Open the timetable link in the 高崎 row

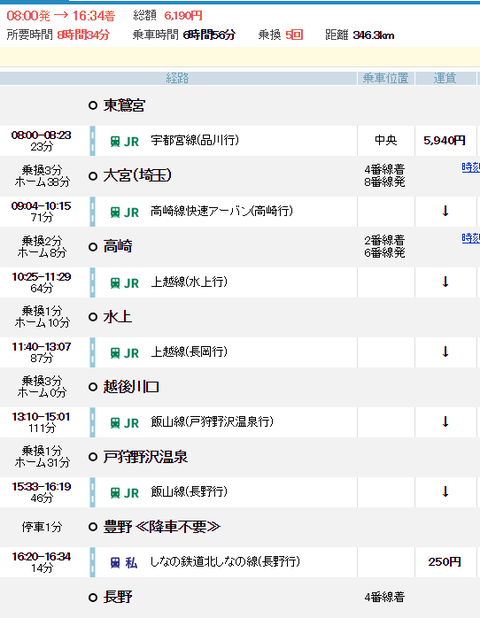(471, 238)
